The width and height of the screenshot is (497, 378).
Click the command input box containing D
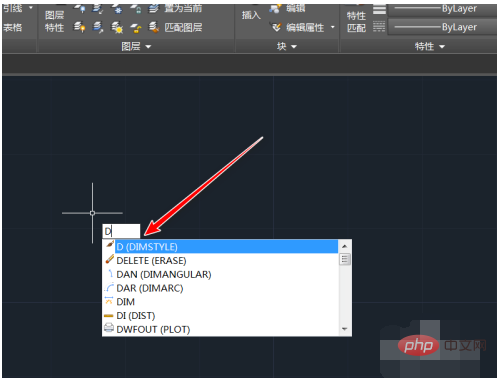[121, 231]
